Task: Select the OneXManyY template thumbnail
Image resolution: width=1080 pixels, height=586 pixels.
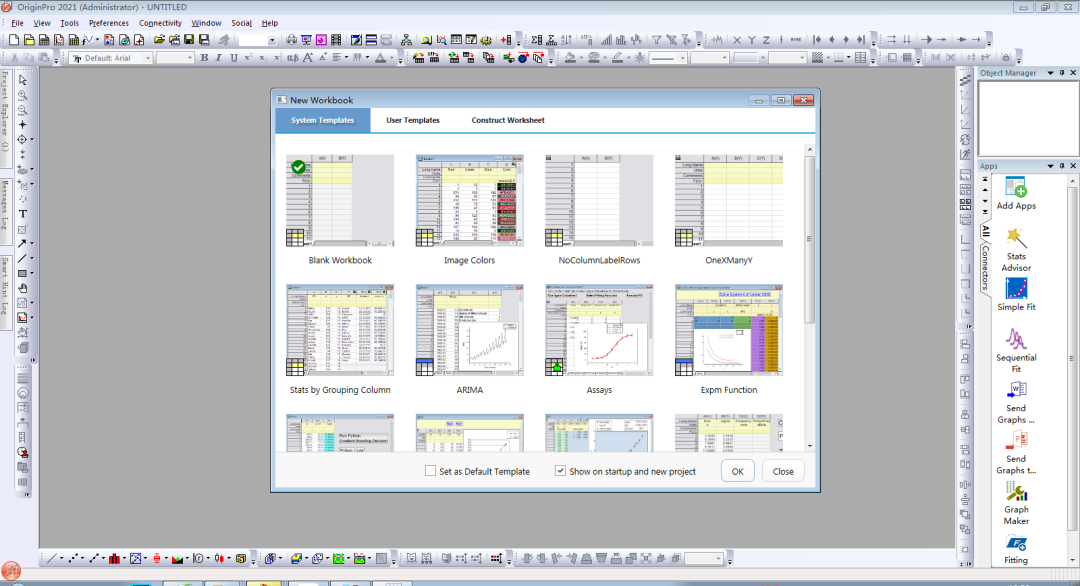Action: click(729, 200)
